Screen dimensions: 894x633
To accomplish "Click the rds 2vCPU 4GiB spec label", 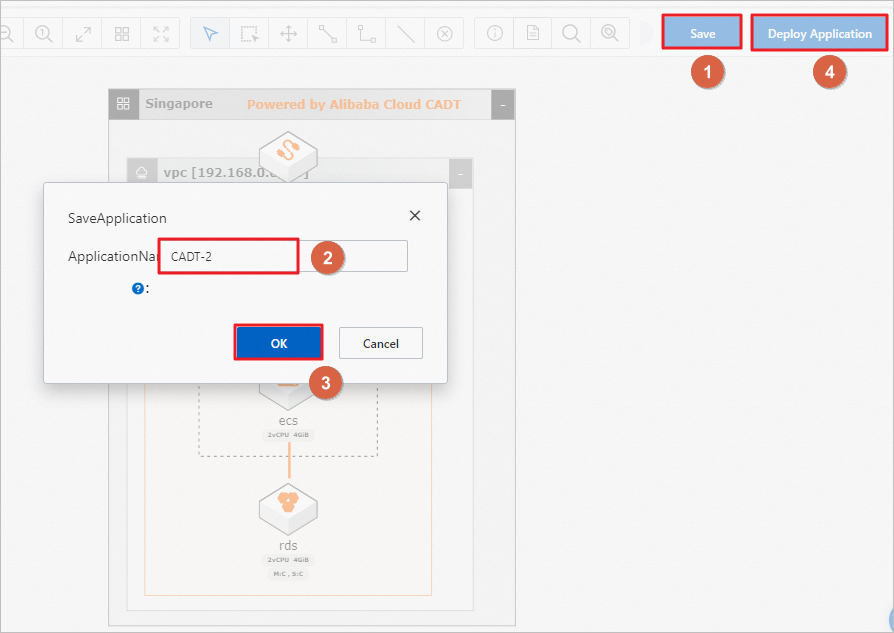I will click(x=288, y=559).
